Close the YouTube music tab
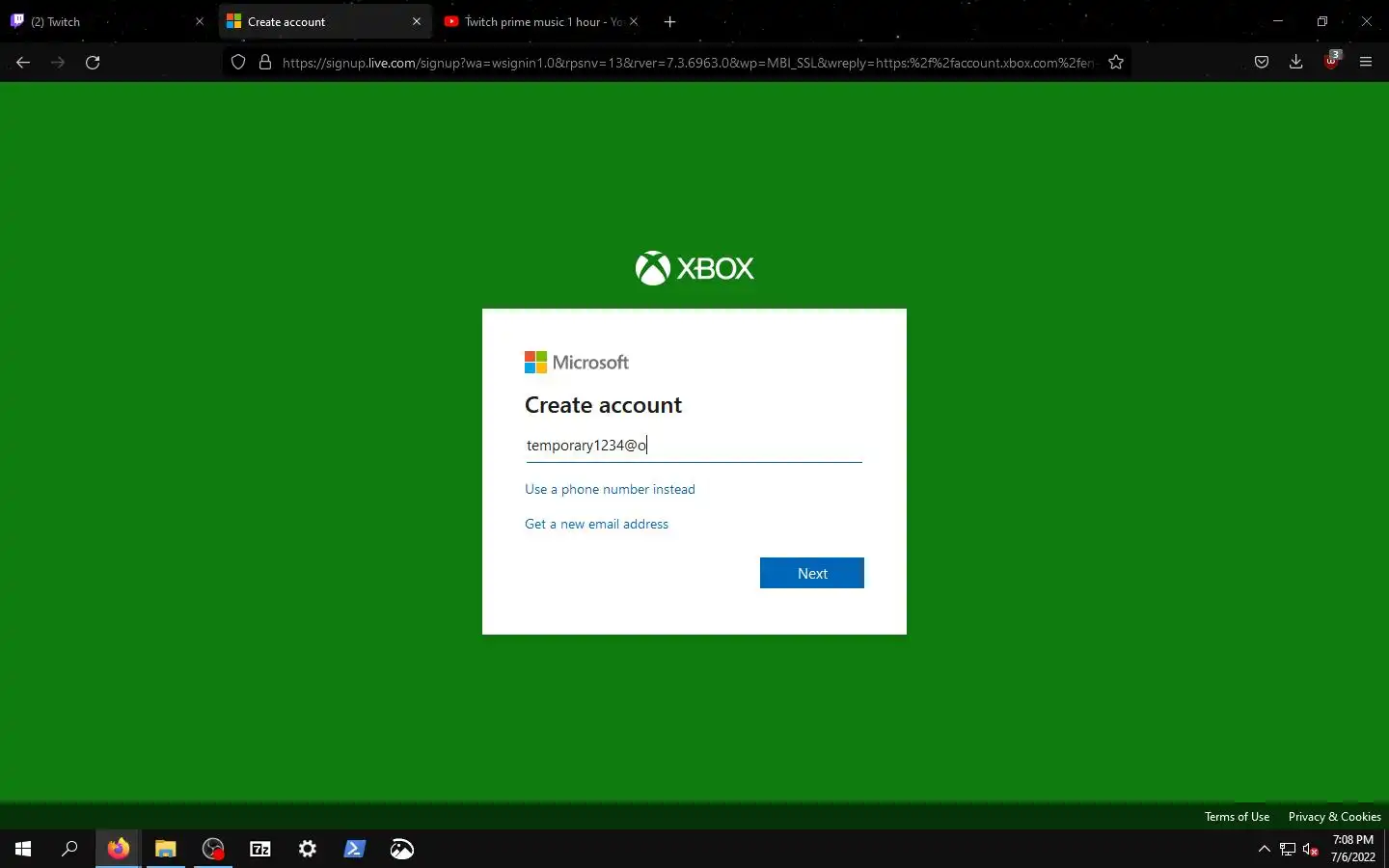This screenshot has height=868, width=1389. pyautogui.click(x=634, y=21)
